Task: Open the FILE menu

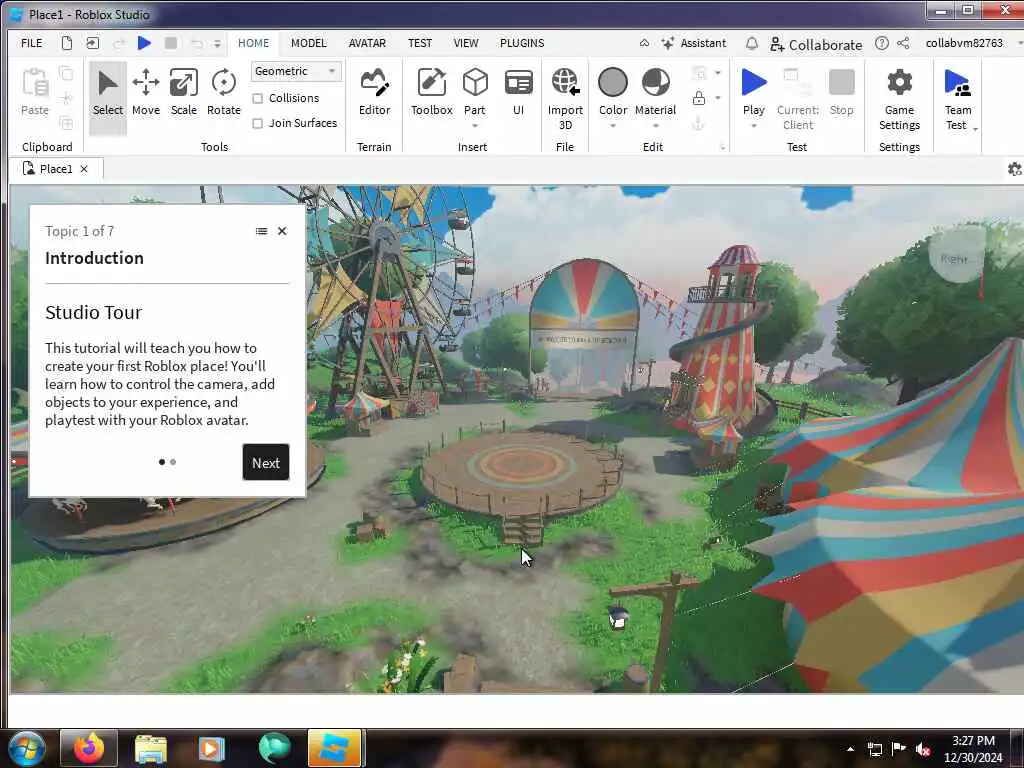Action: (31, 43)
